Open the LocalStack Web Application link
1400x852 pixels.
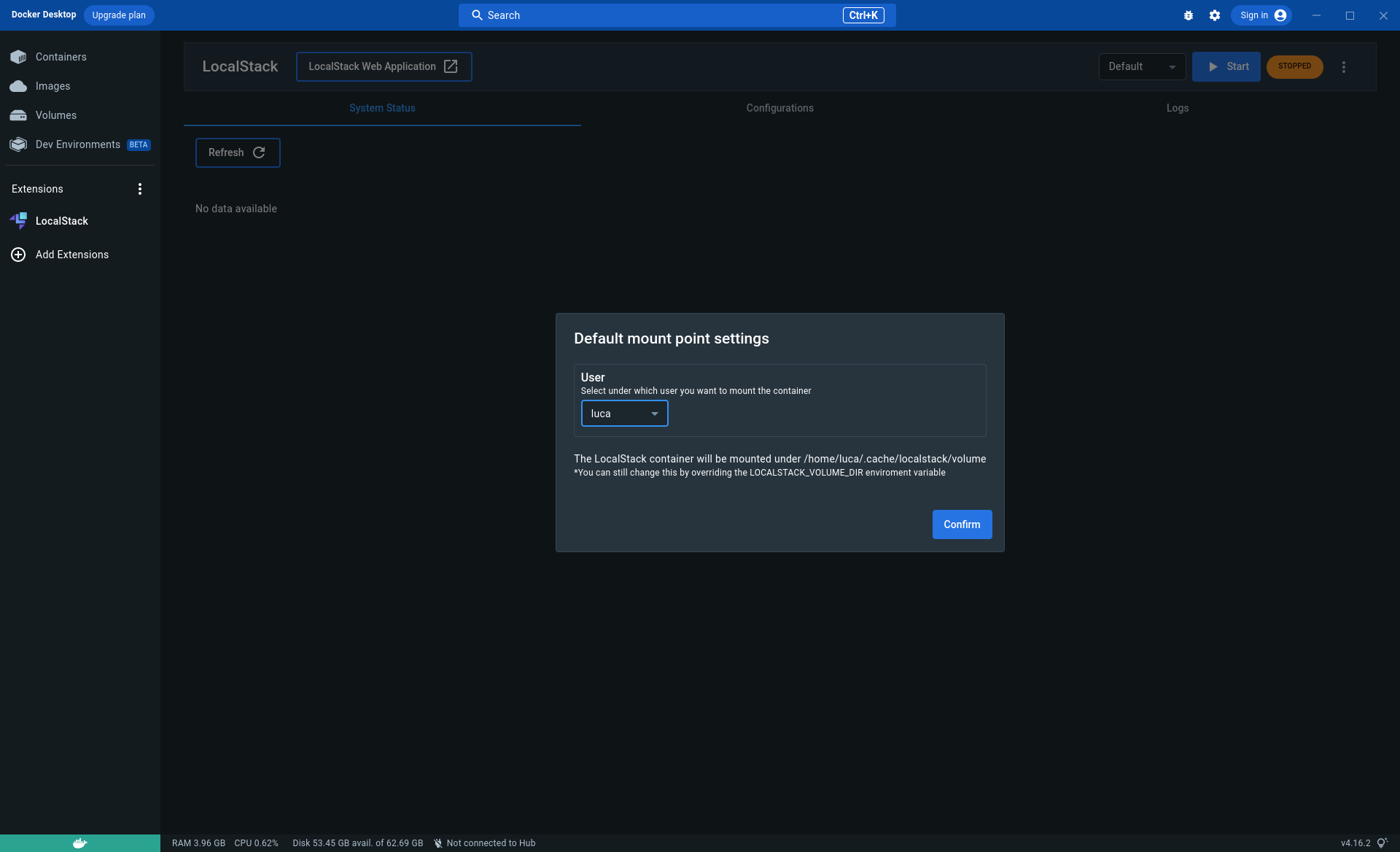pyautogui.click(x=384, y=66)
